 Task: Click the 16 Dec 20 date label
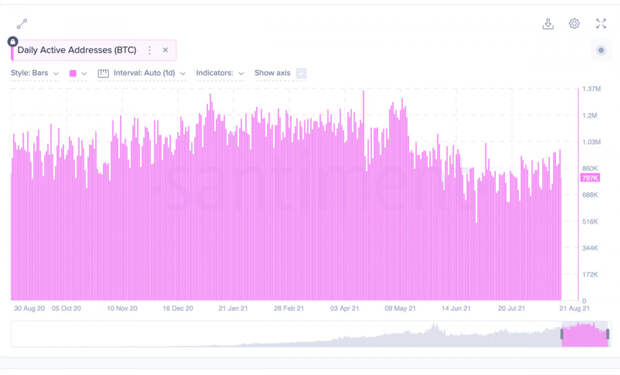(x=178, y=308)
